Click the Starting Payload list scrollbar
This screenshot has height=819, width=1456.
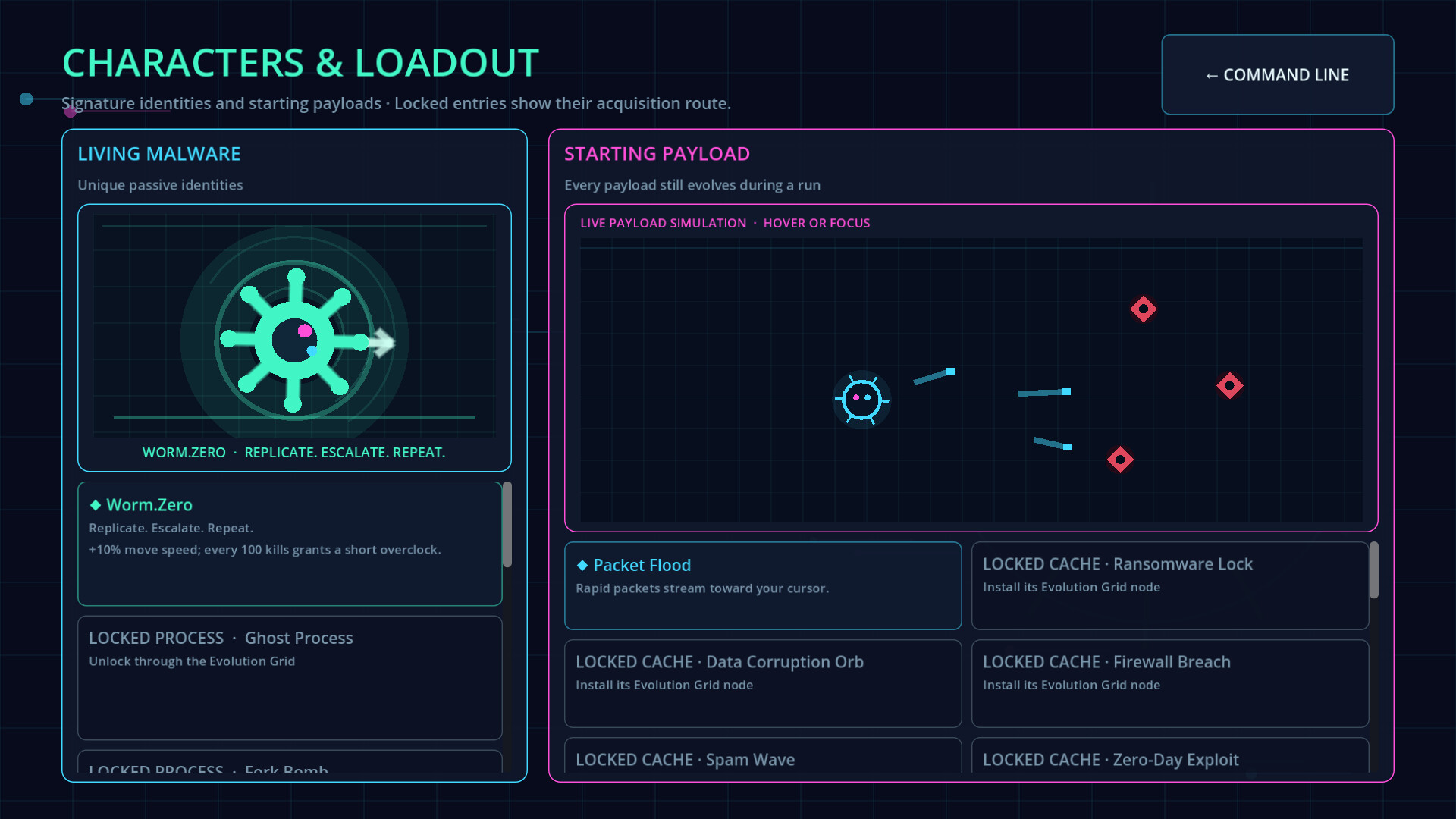click(x=1374, y=570)
